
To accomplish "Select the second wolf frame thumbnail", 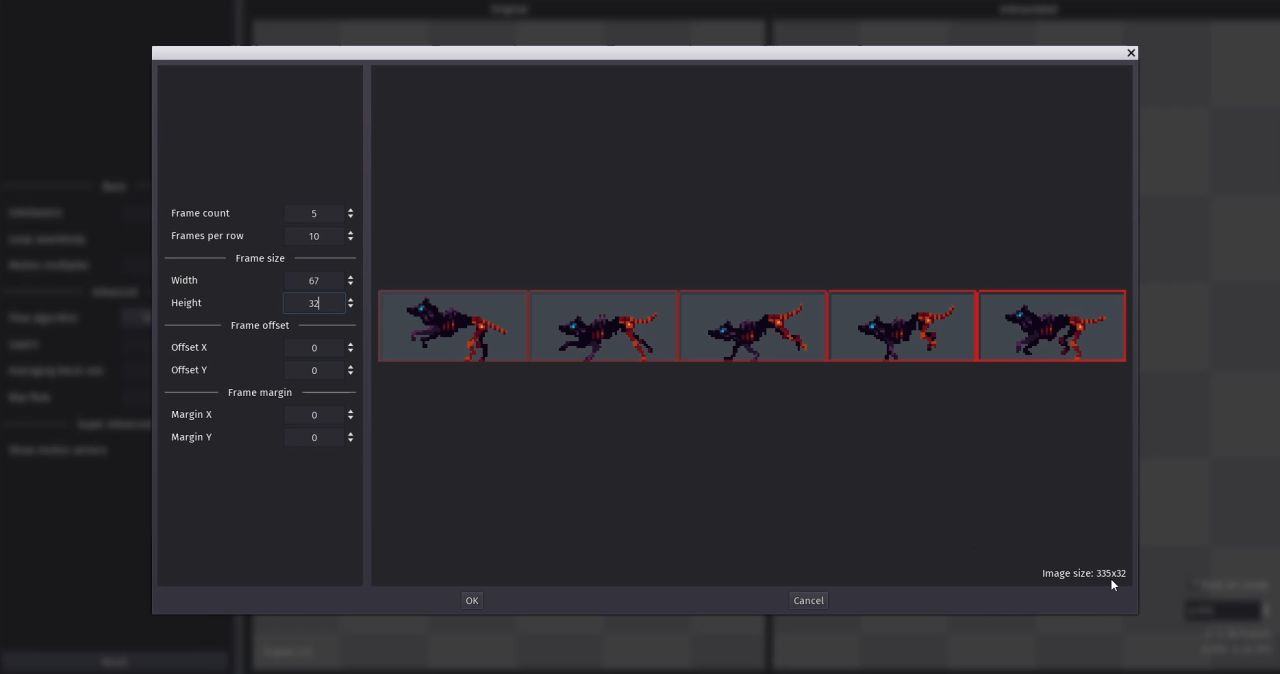I will click(x=603, y=326).
